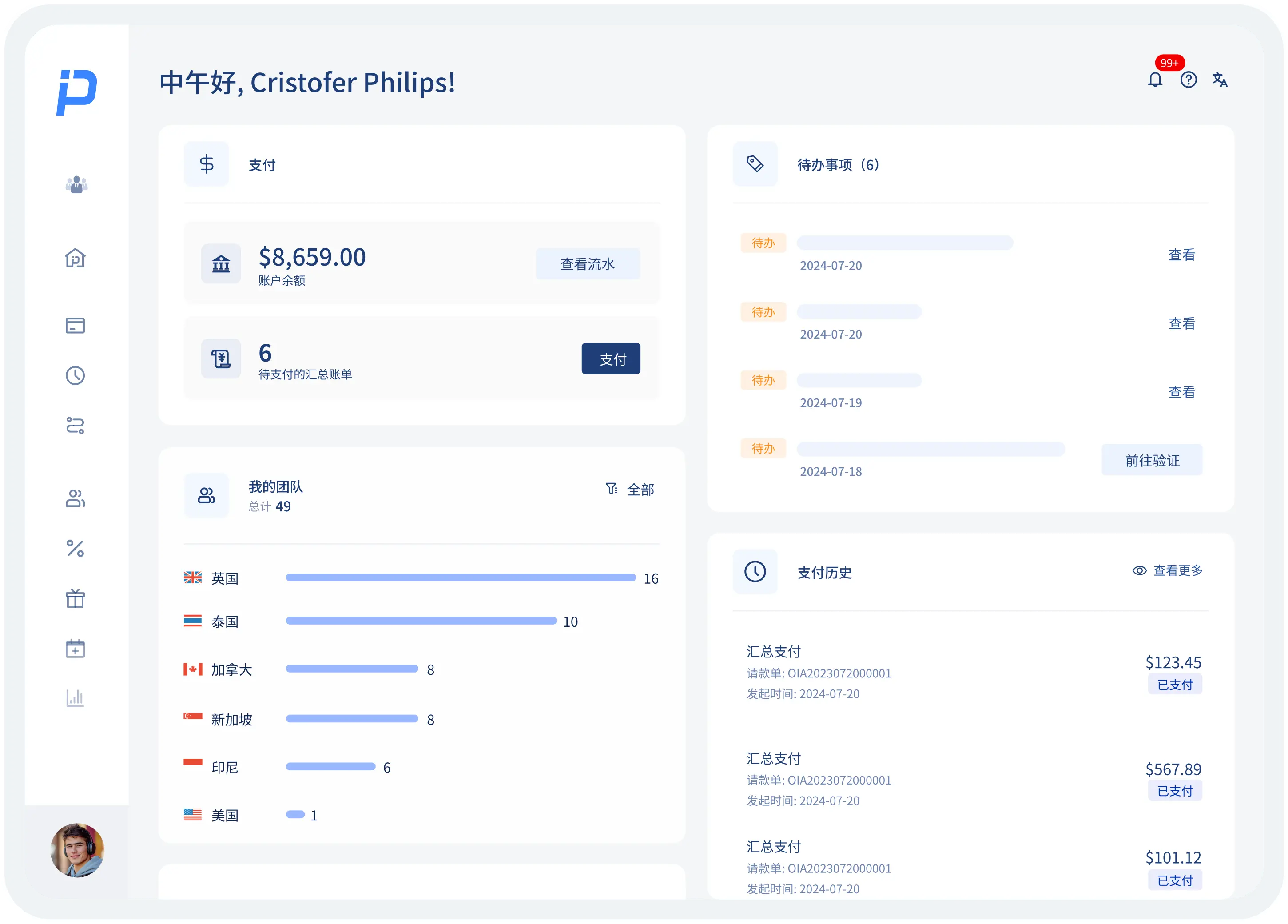The width and height of the screenshot is (1288, 924).
Task: Click 查看 on first 2024-07-20 todo
Action: pos(1181,255)
